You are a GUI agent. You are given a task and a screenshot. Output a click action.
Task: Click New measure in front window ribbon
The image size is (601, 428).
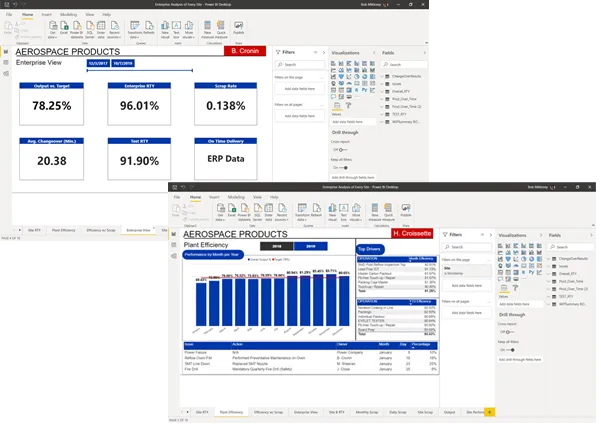(x=375, y=212)
